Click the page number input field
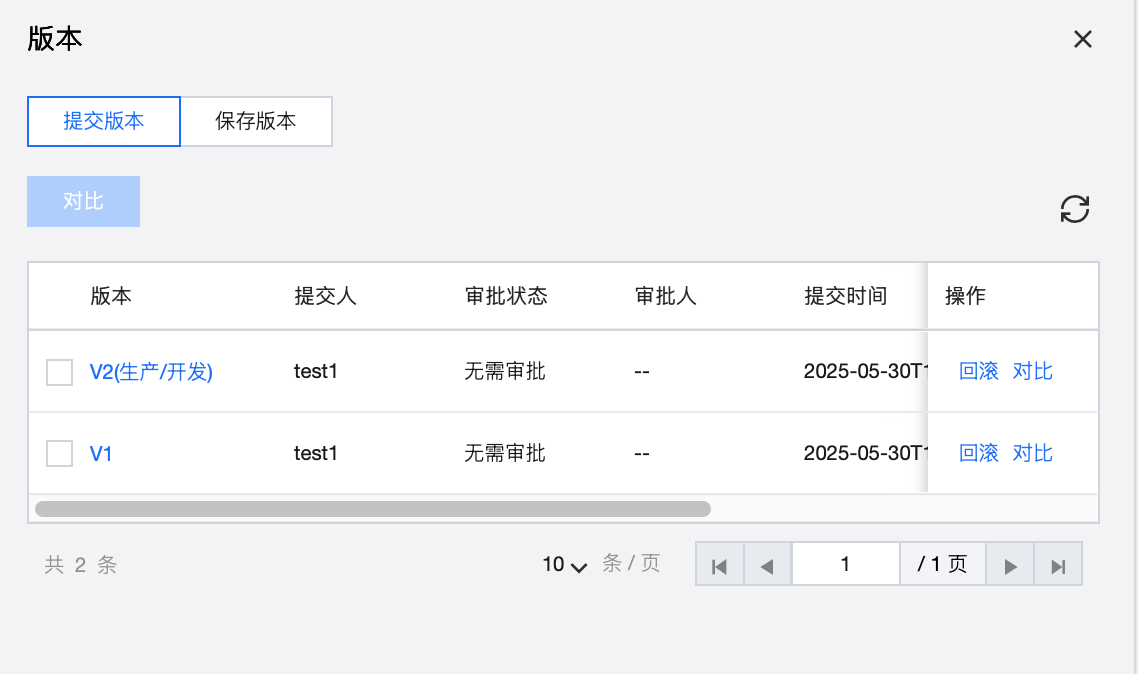Image resolution: width=1138 pixels, height=674 pixels. 845,565
